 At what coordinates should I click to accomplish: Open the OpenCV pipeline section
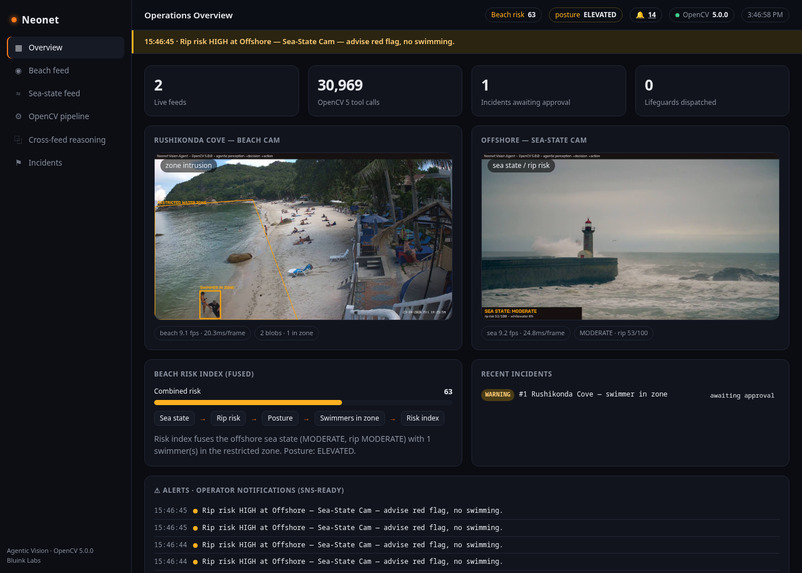[x=65, y=117]
